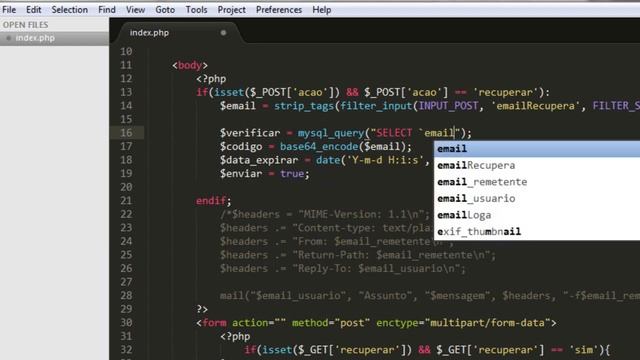The image size is (640, 360).
Task: Click the form tag on line 30
Action: [214, 323]
